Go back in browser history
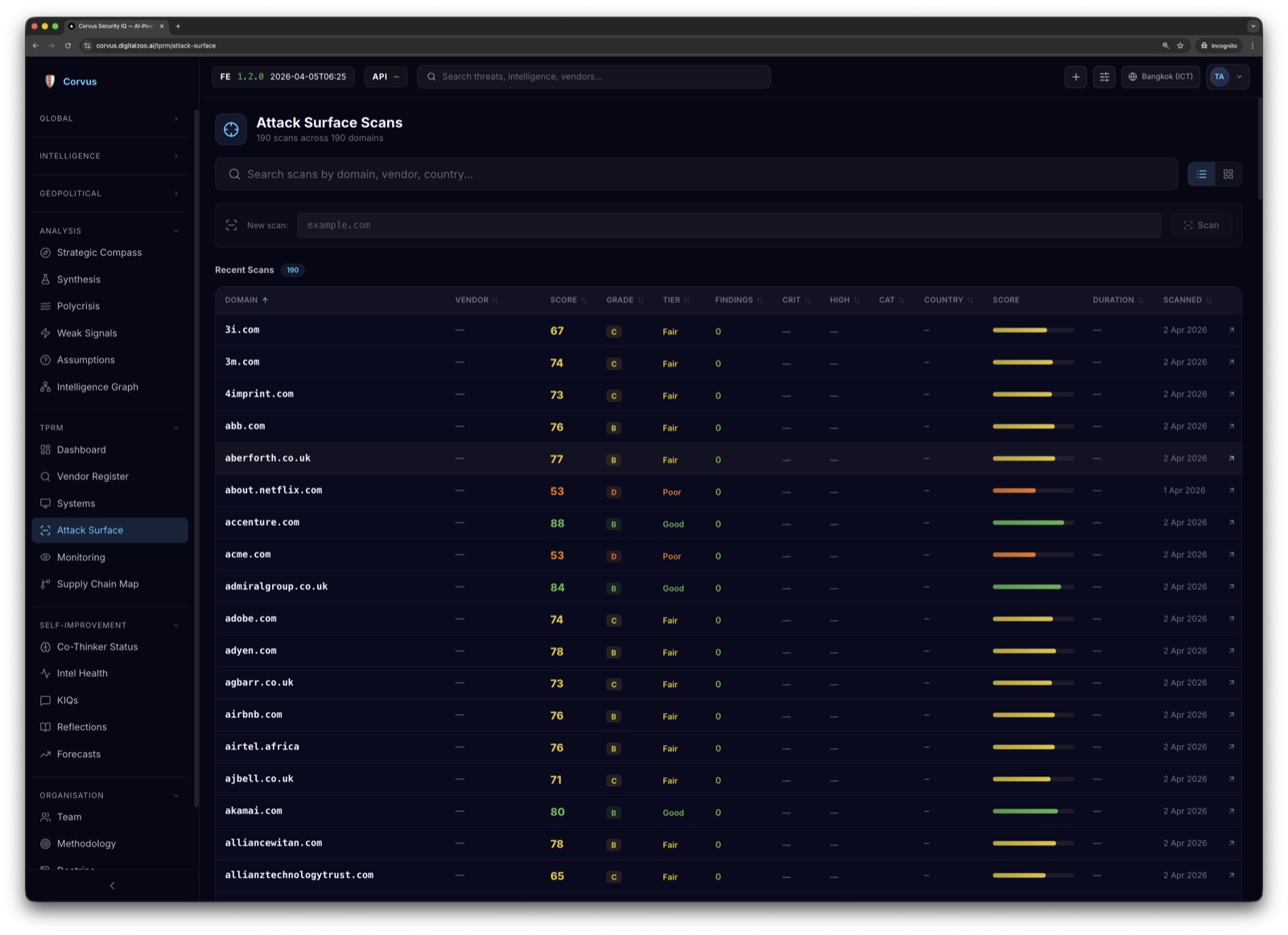Screen dimensions: 1288x935 tap(35, 46)
